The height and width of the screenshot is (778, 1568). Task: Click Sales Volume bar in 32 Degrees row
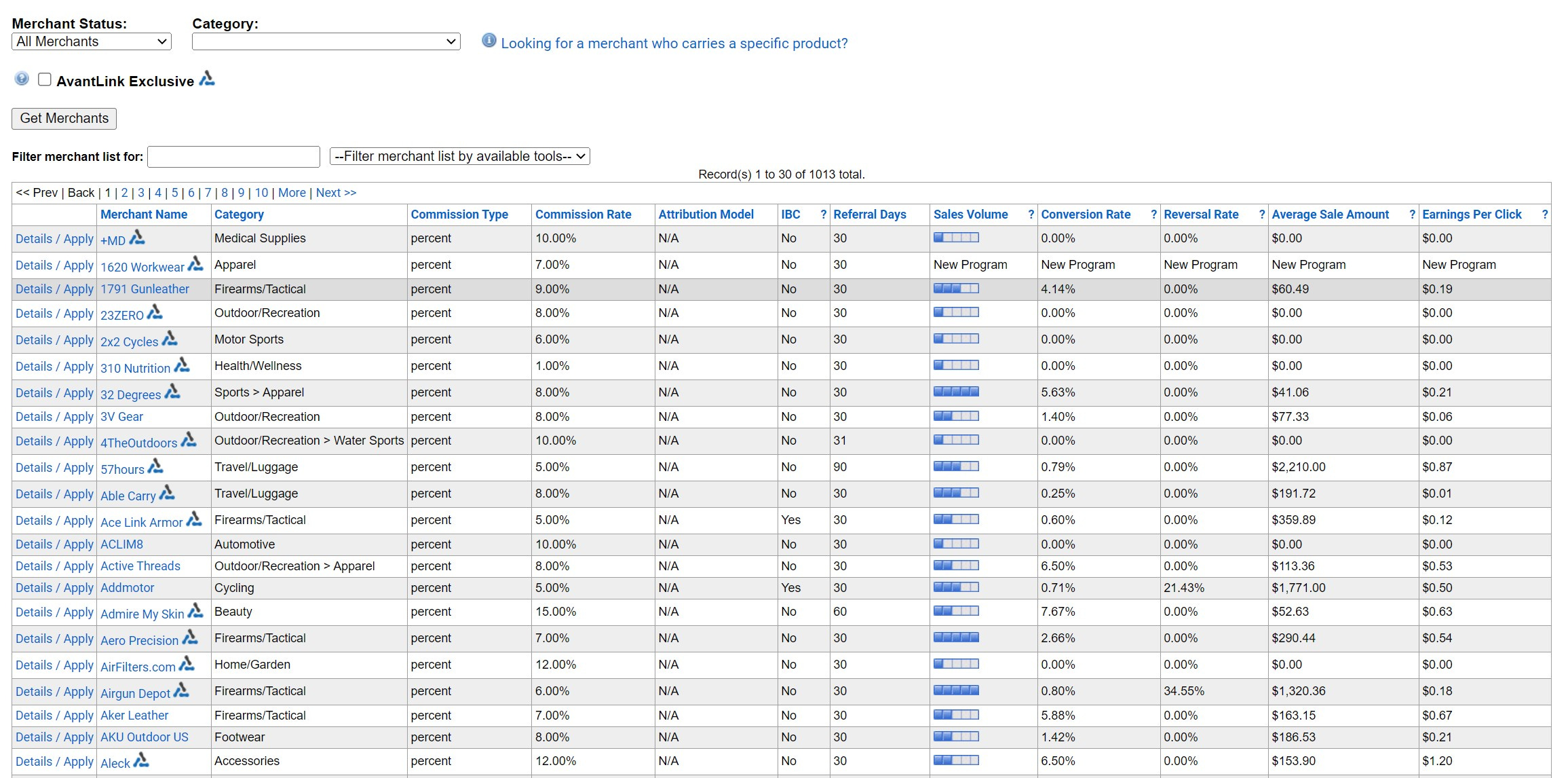pos(956,392)
